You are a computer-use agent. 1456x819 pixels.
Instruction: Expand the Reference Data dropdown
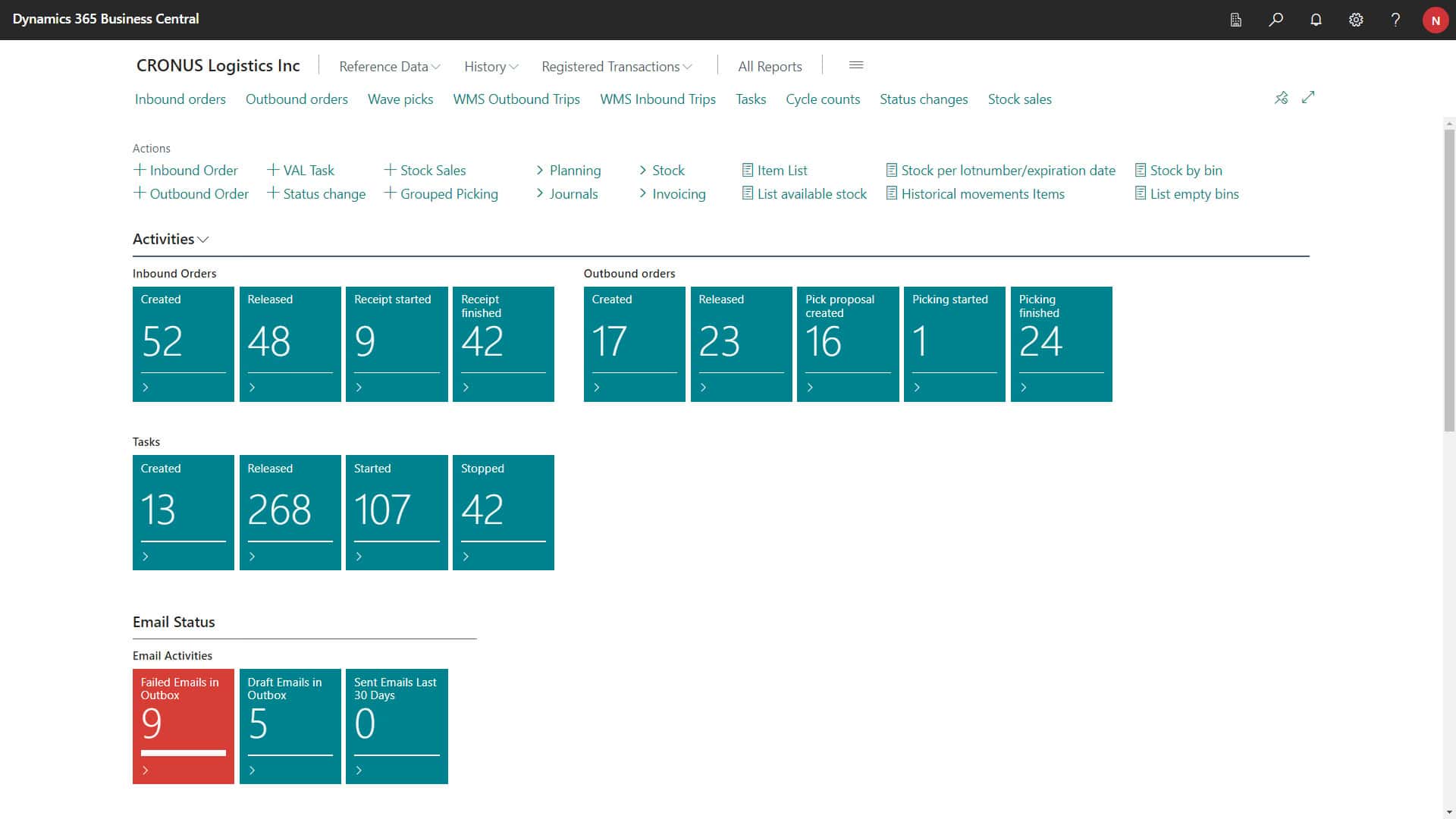[x=389, y=67]
